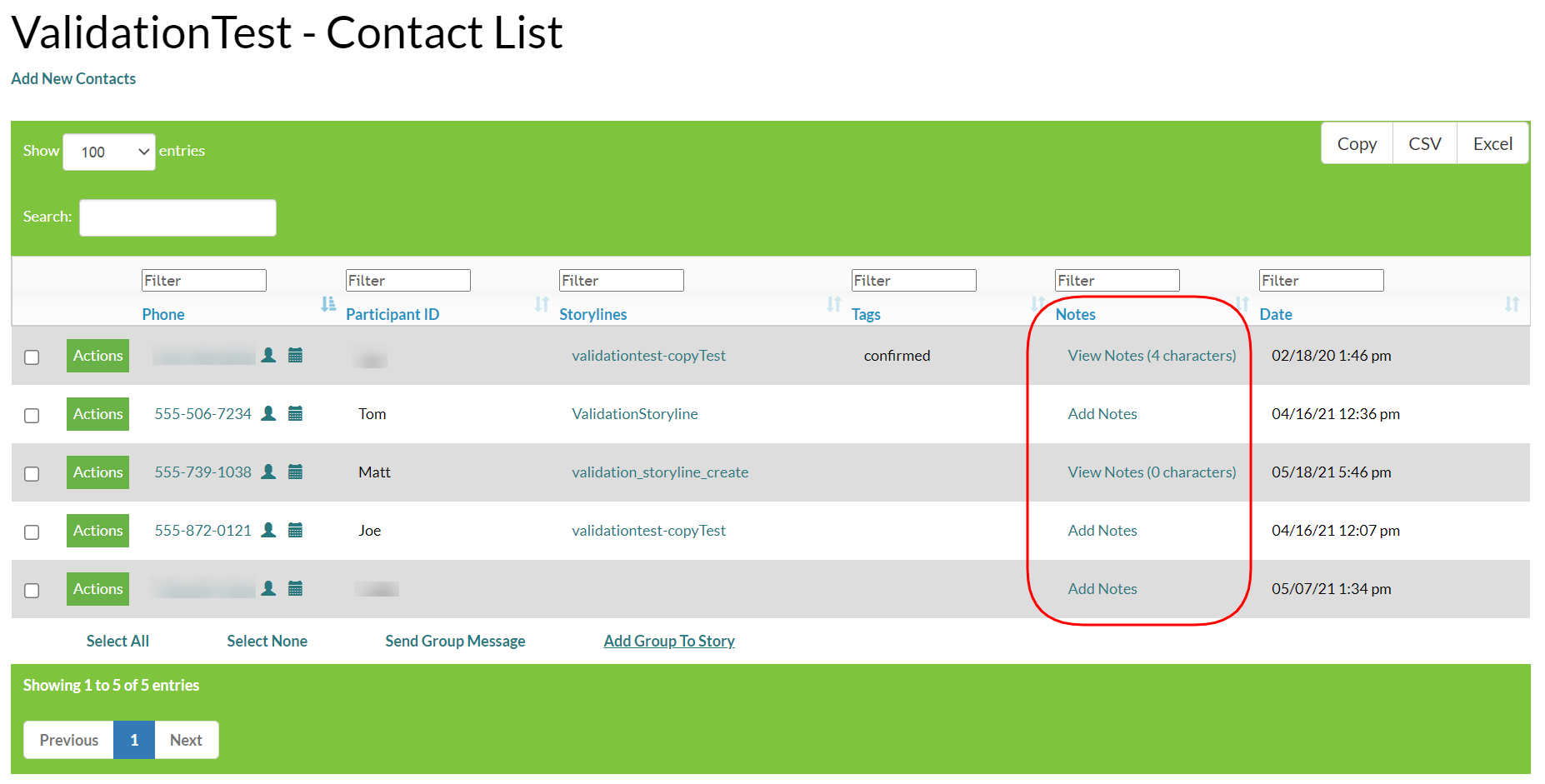Open the Show entries dropdown
The width and height of the screenshot is (1545, 784).
point(108,152)
